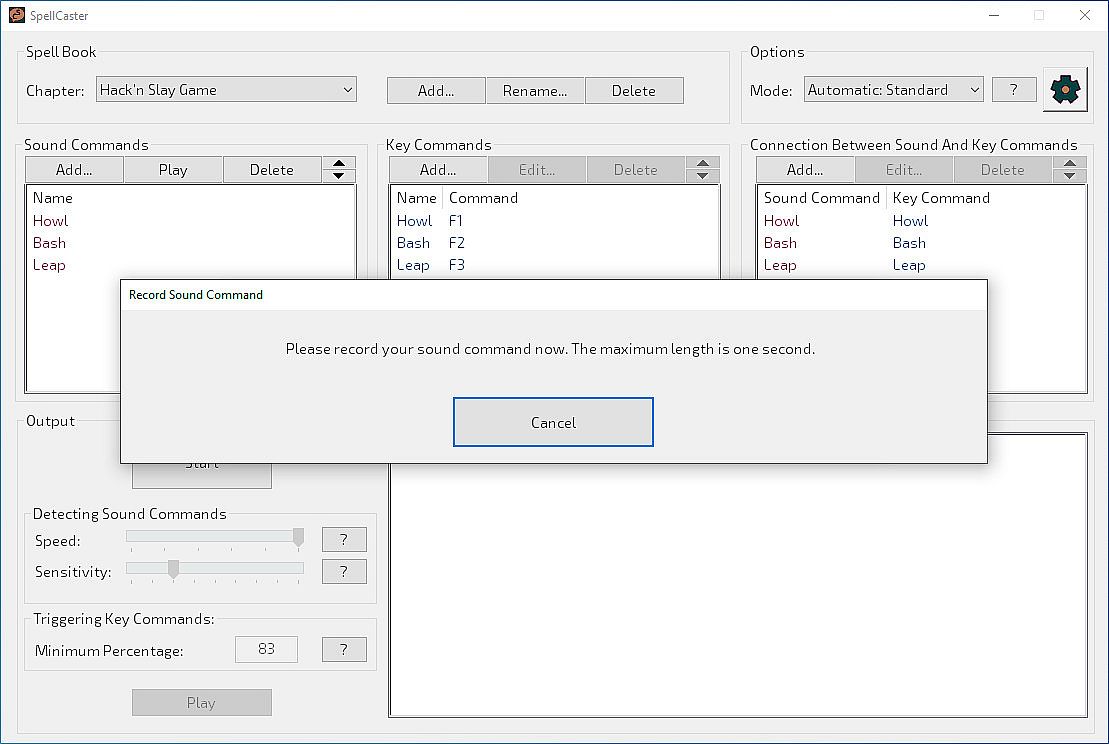Move sound command up with arrow

click(340, 164)
